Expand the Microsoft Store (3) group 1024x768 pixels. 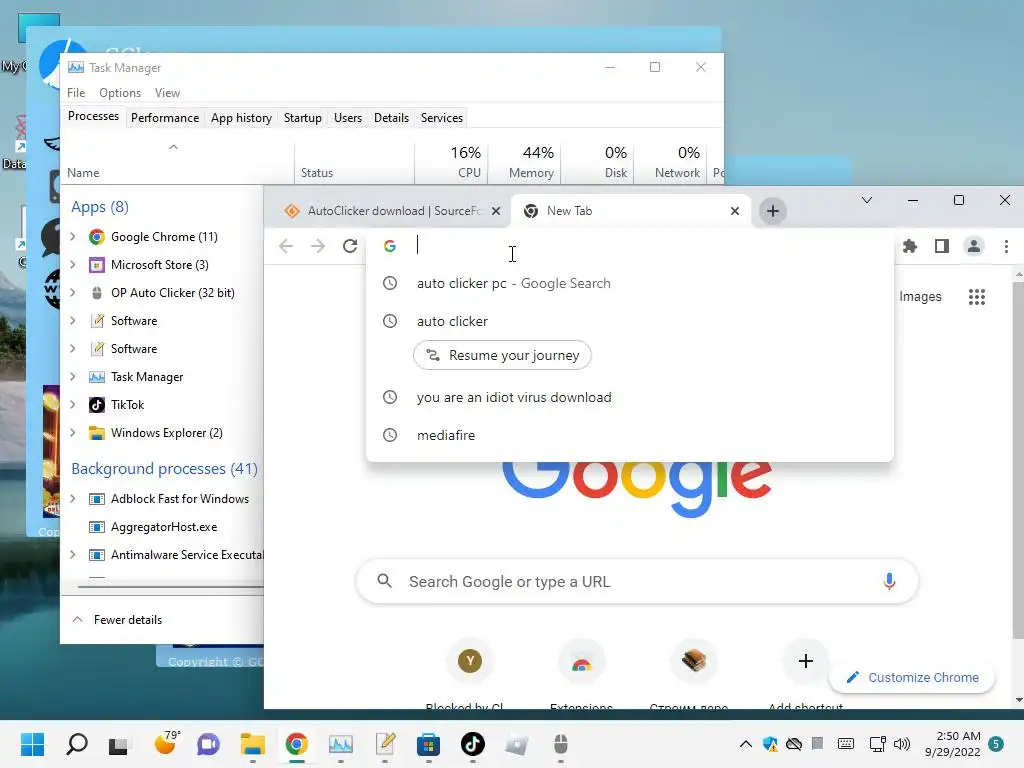coord(73,265)
